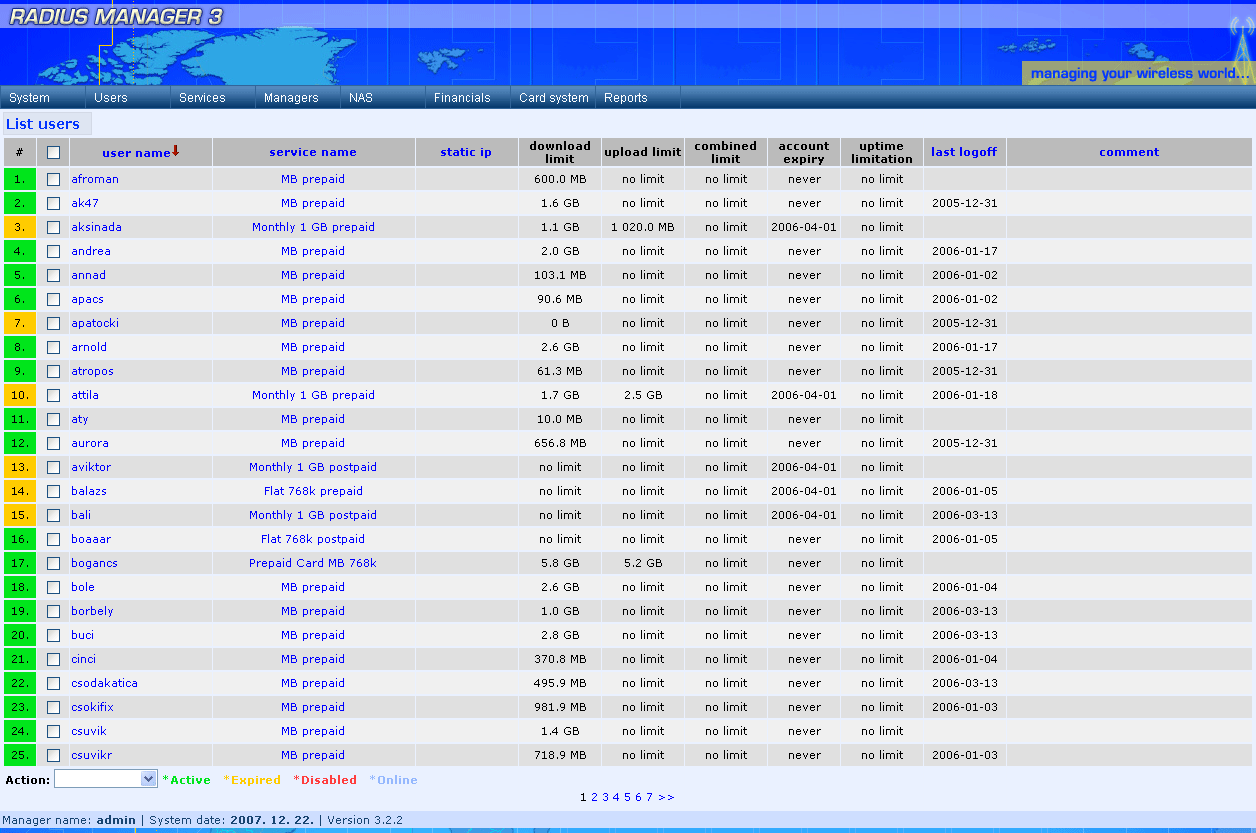
Task: Open the Users menu
Action: [x=108, y=98]
